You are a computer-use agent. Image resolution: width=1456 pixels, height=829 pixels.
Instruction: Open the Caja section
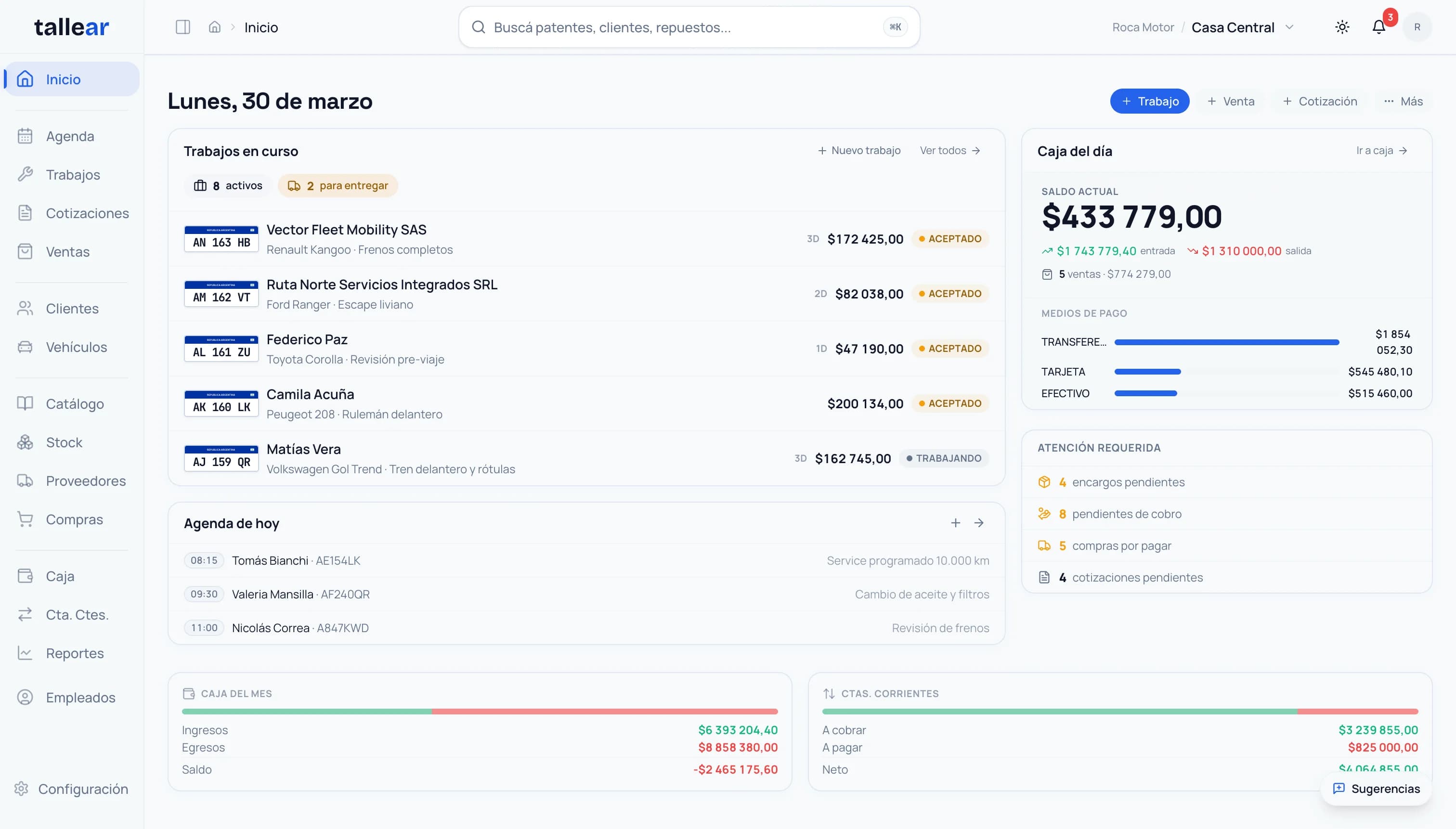60,576
